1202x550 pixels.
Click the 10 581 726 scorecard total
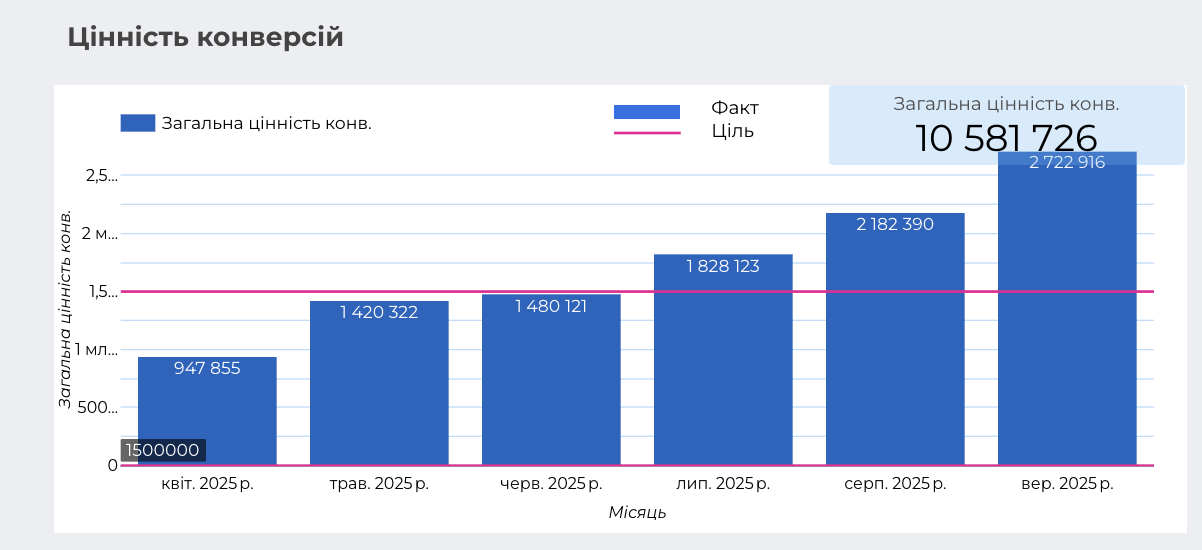1005,139
